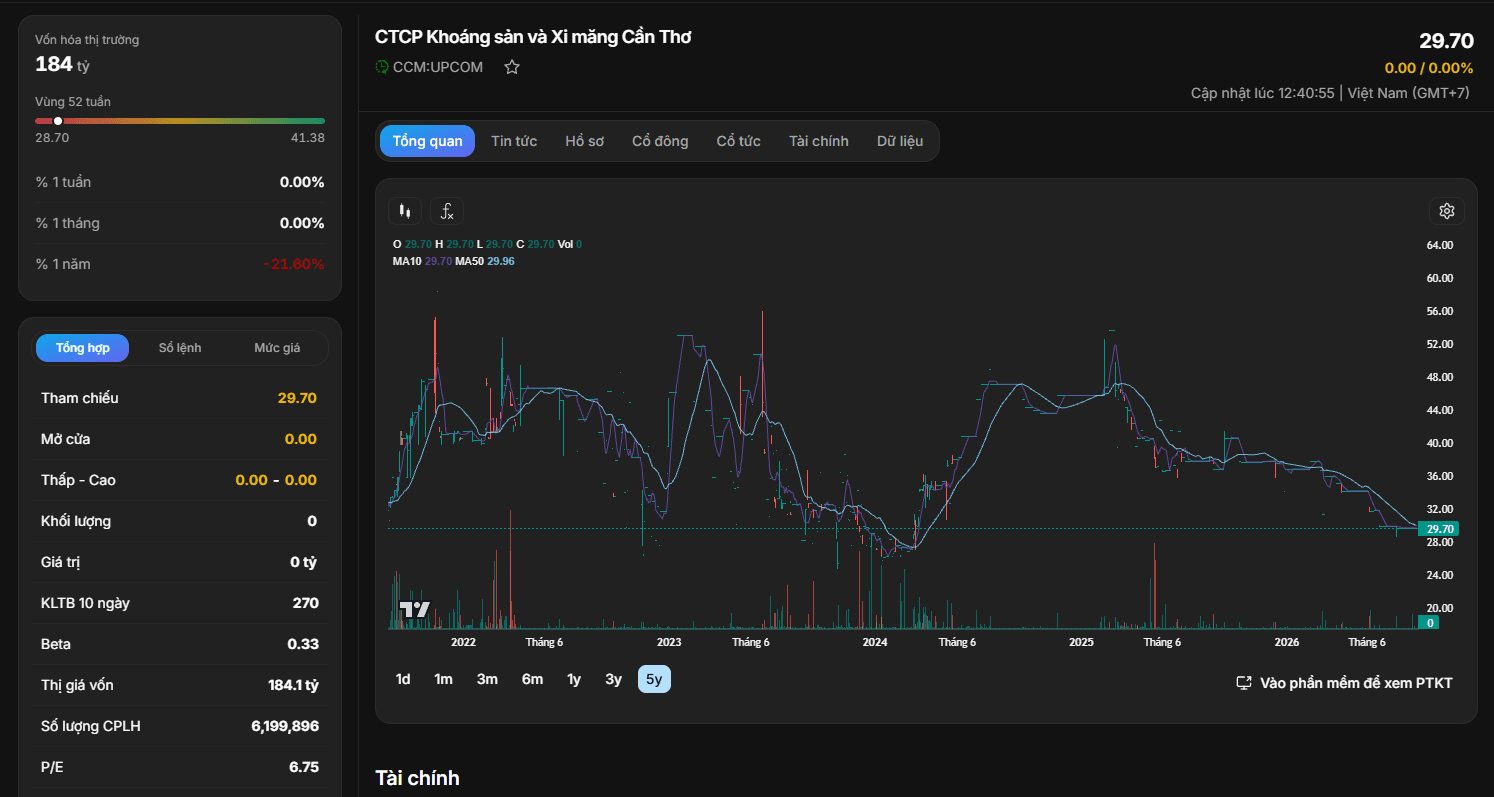This screenshot has height=797, width=1494.
Task: Click the Số lượng CPLH value 6,199,896
Action: pyautogui.click(x=285, y=726)
